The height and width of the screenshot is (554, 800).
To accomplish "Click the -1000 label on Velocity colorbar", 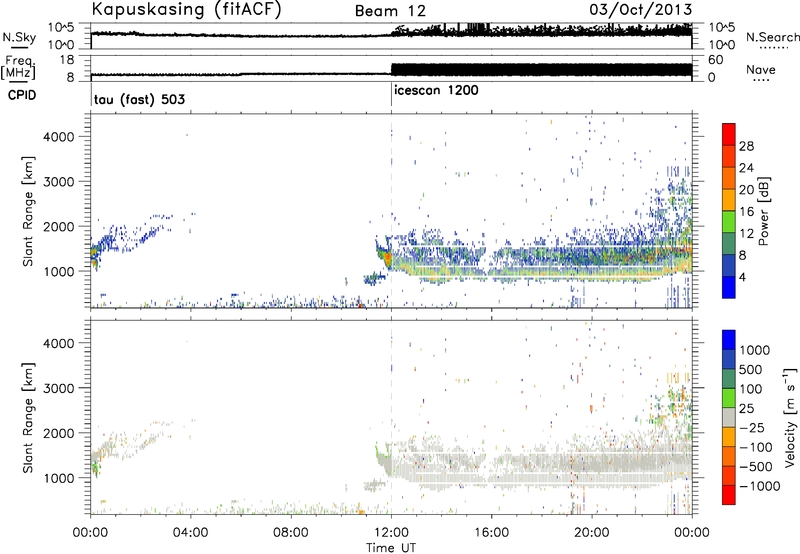I will (x=760, y=486).
